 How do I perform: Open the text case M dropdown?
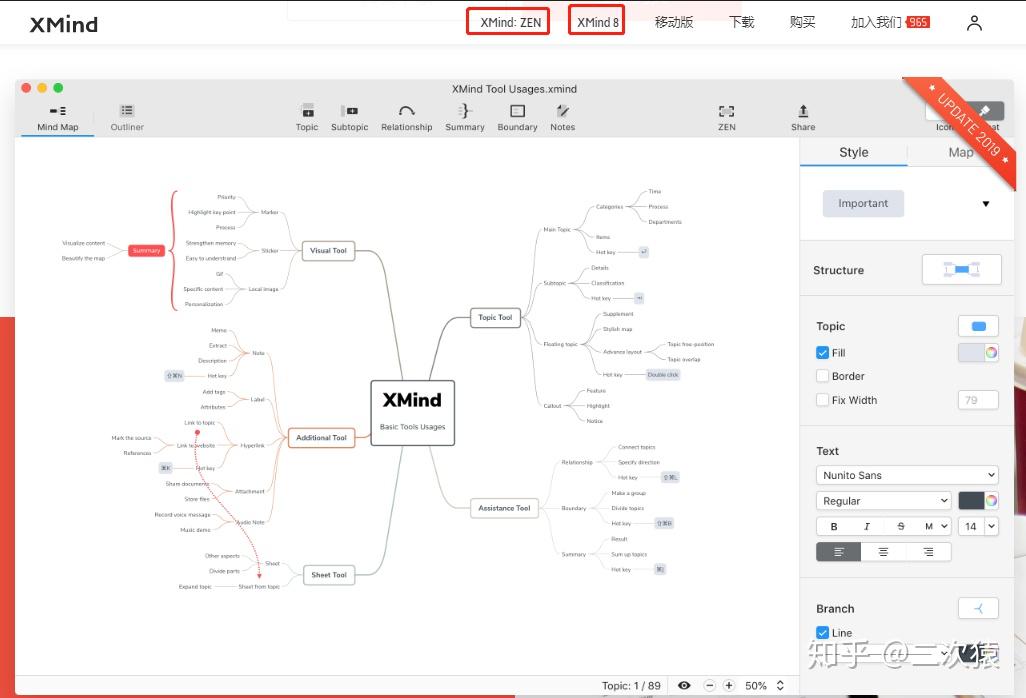click(934, 526)
